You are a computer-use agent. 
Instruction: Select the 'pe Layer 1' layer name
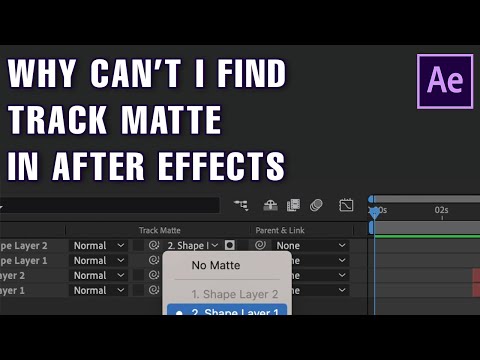pos(24,261)
